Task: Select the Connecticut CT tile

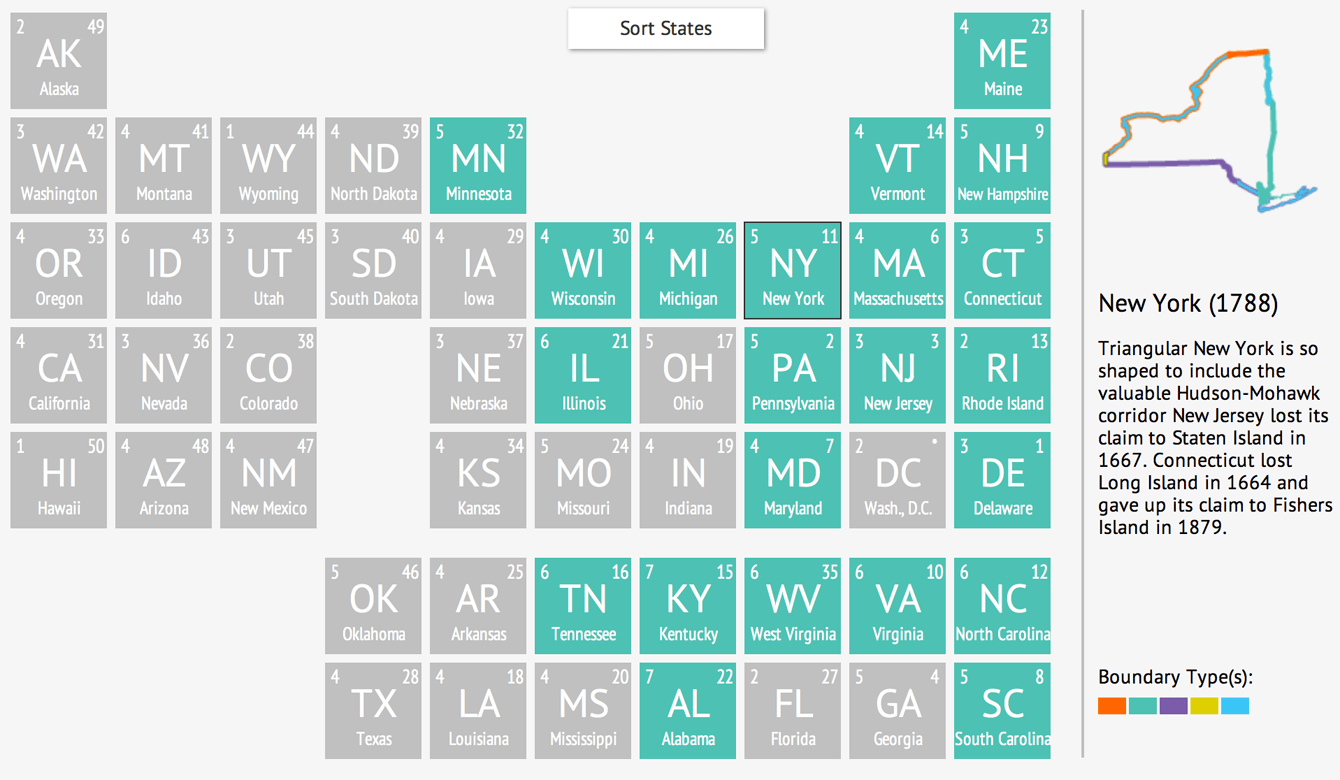Action: [1002, 271]
